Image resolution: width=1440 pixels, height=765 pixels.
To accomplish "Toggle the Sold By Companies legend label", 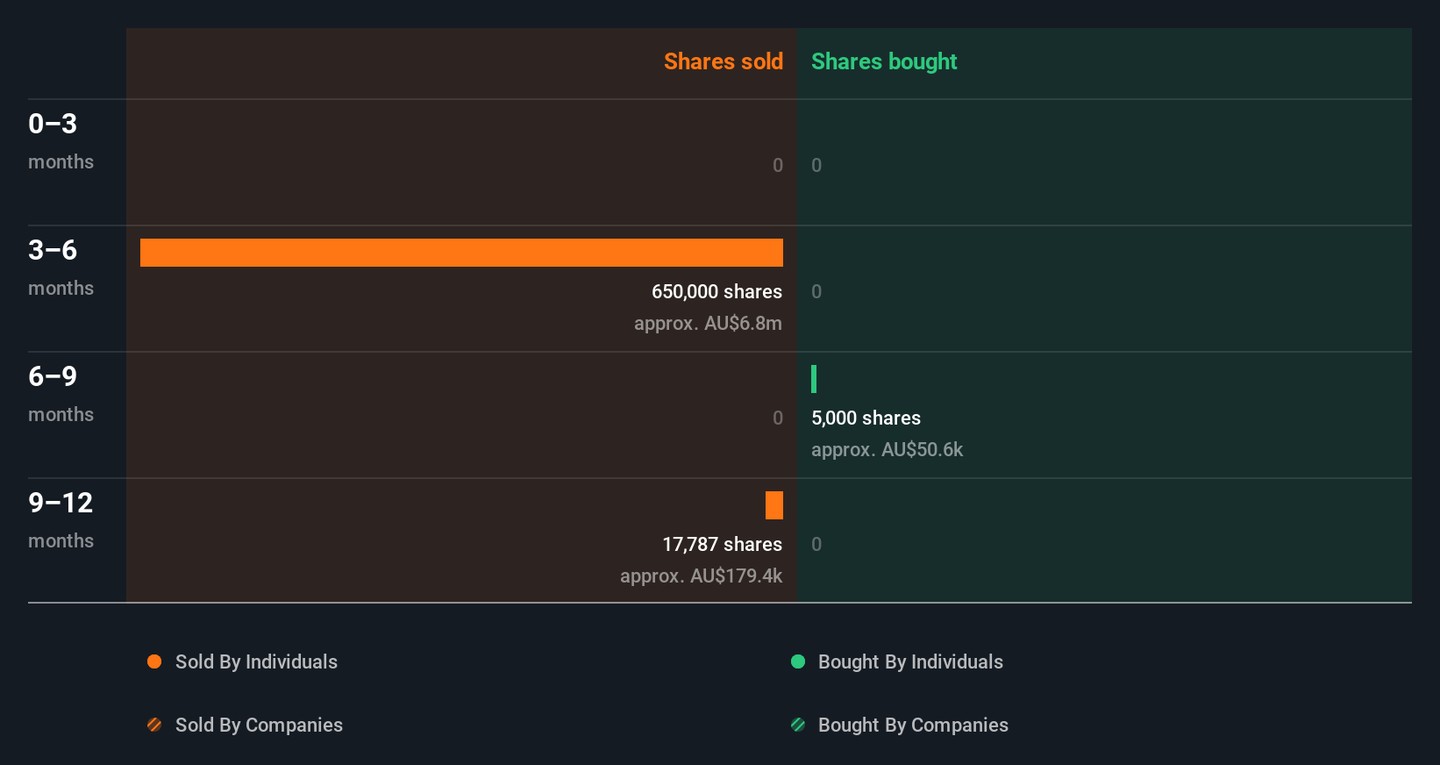I will [259, 725].
